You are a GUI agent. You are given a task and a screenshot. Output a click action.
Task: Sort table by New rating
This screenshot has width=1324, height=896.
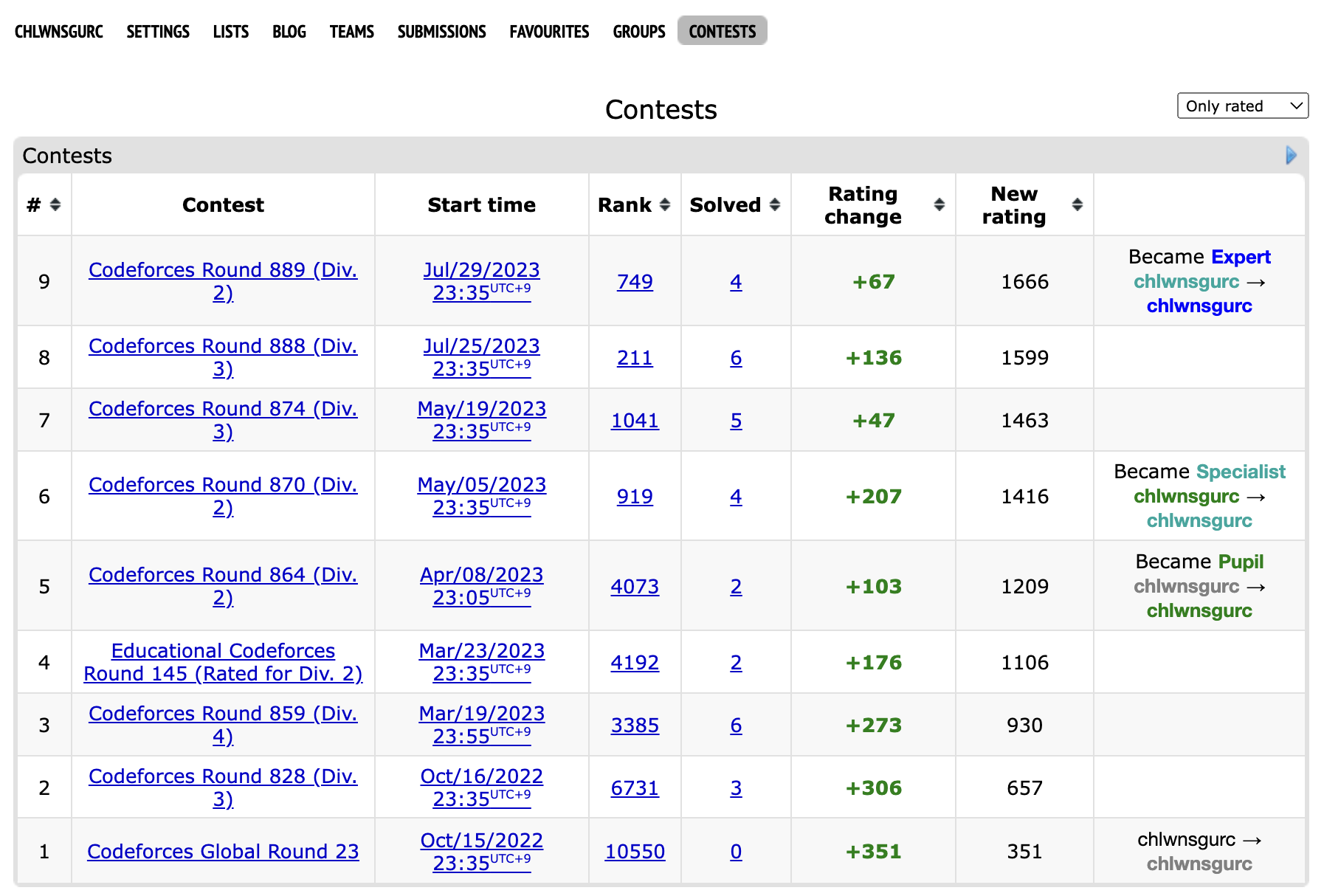pos(1078,205)
